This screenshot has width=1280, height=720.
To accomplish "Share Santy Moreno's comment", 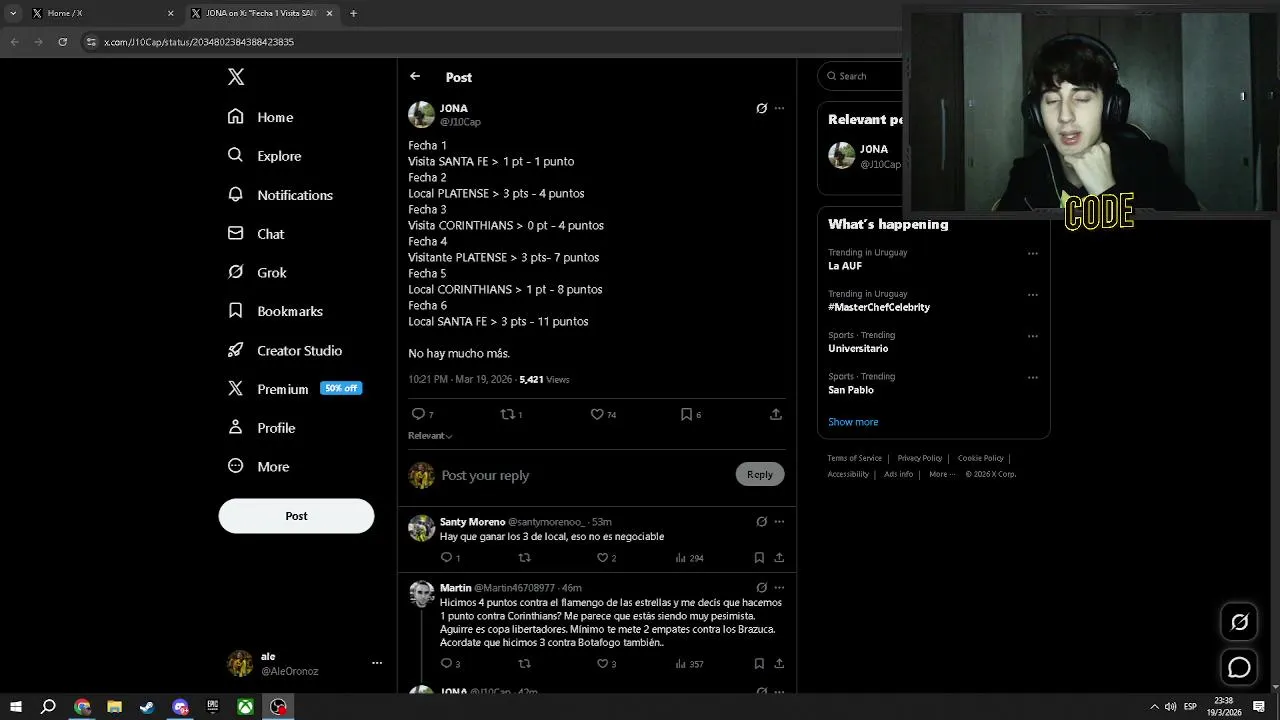I will [x=779, y=558].
